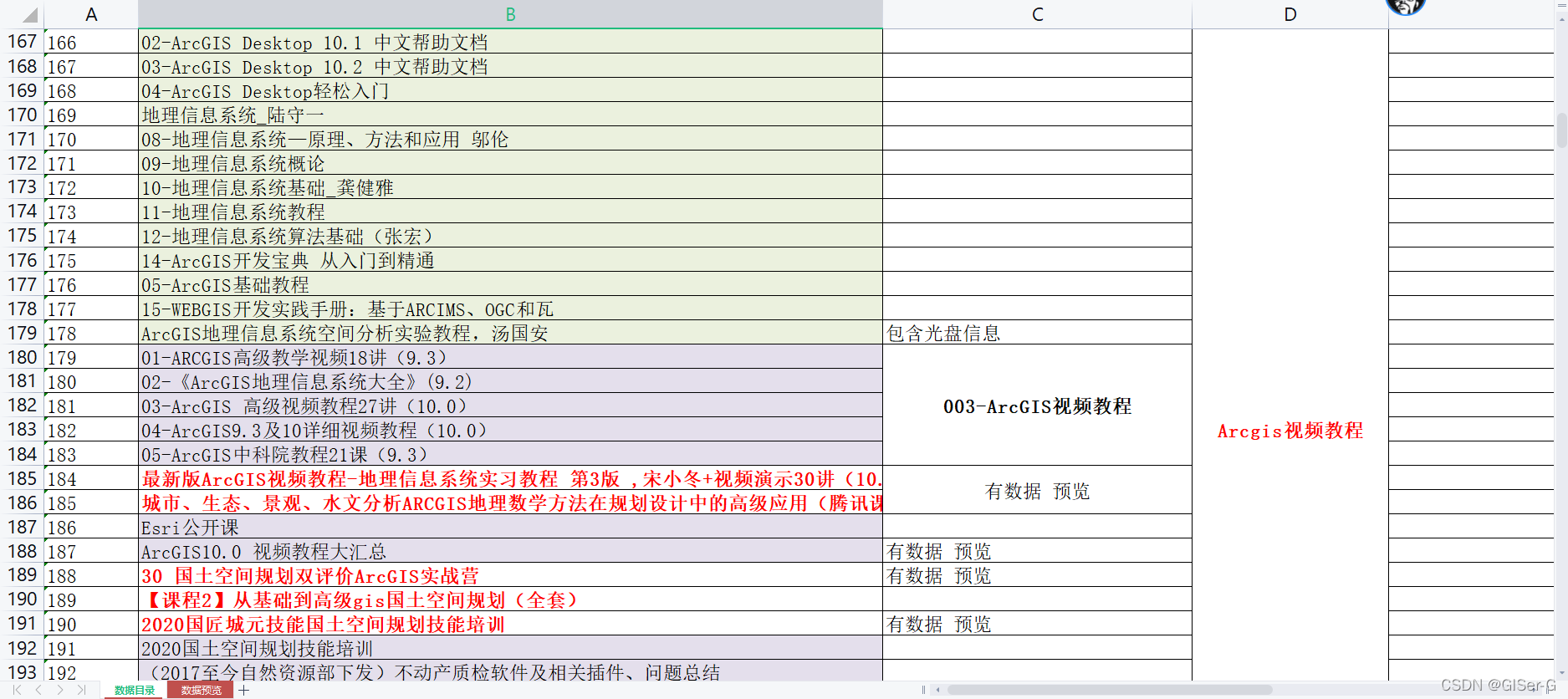Select cell 09-地理信息系统概论
Screen dimensions: 1568x699
510,163
